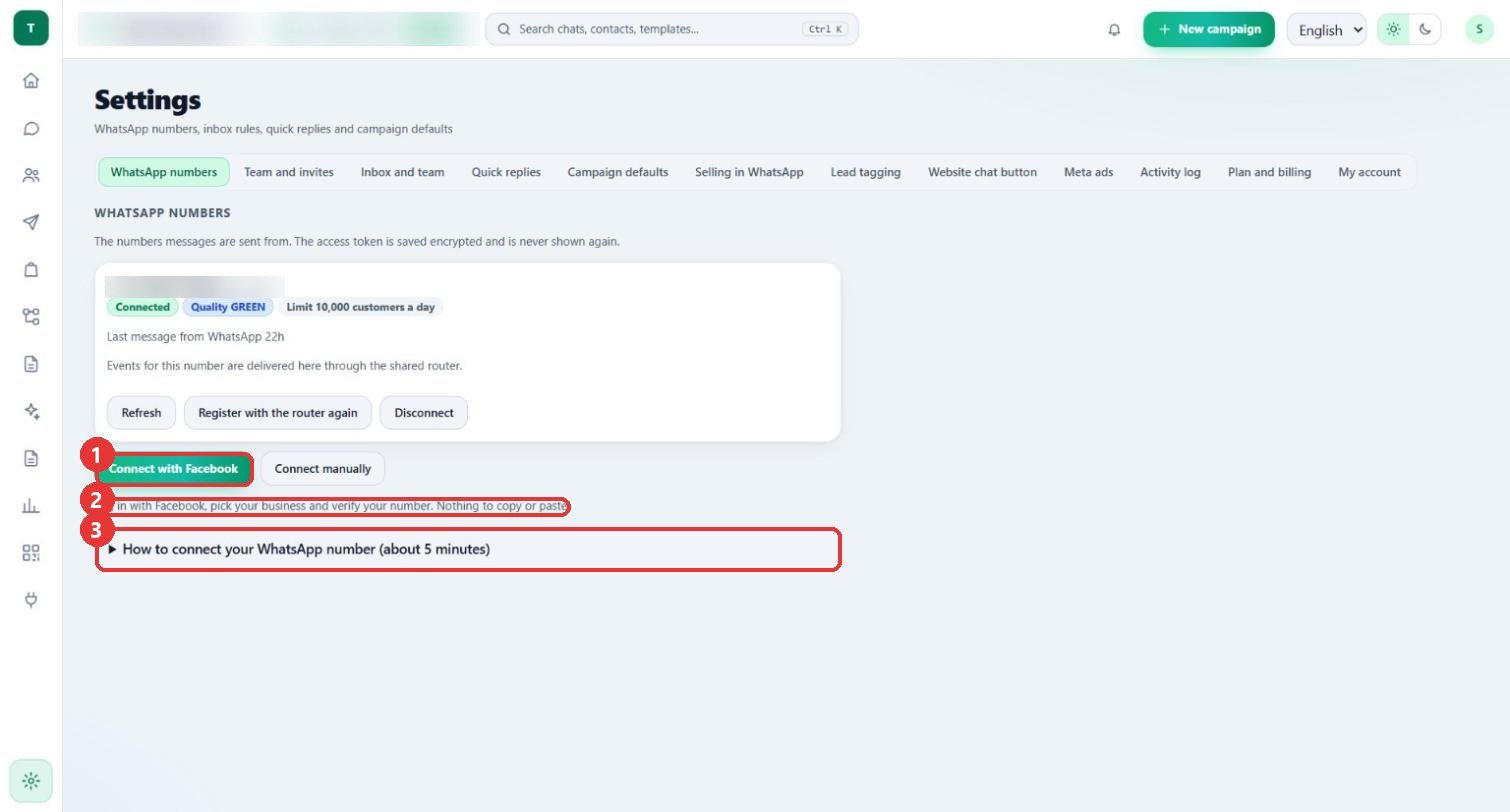Switch to Team and invites tab
The image size is (1510, 812).
click(x=289, y=172)
